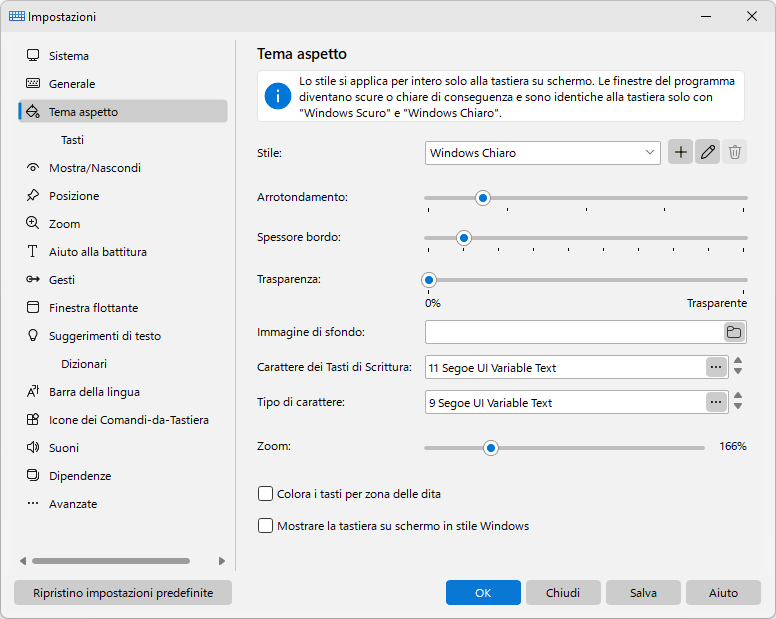The height and width of the screenshot is (619, 776).
Task: Click the Mostra/Nascondi eye icon
Action: [x=33, y=167]
